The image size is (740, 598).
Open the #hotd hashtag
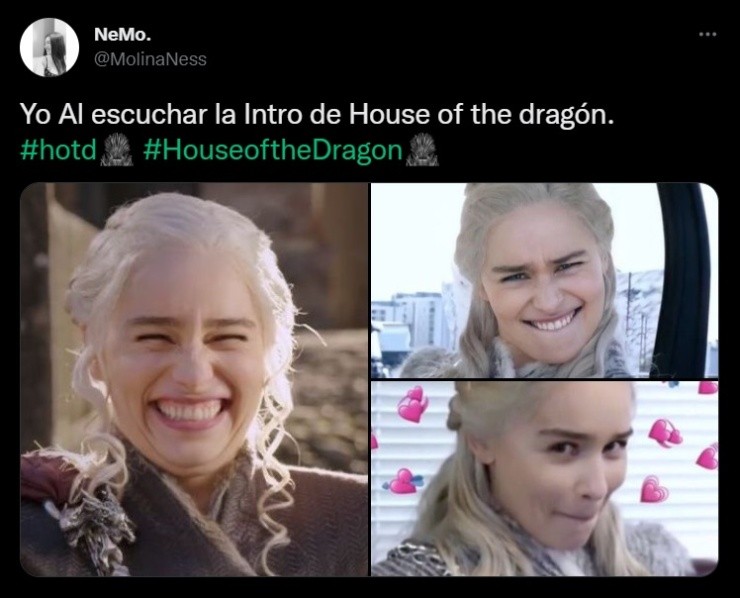pos(59,150)
